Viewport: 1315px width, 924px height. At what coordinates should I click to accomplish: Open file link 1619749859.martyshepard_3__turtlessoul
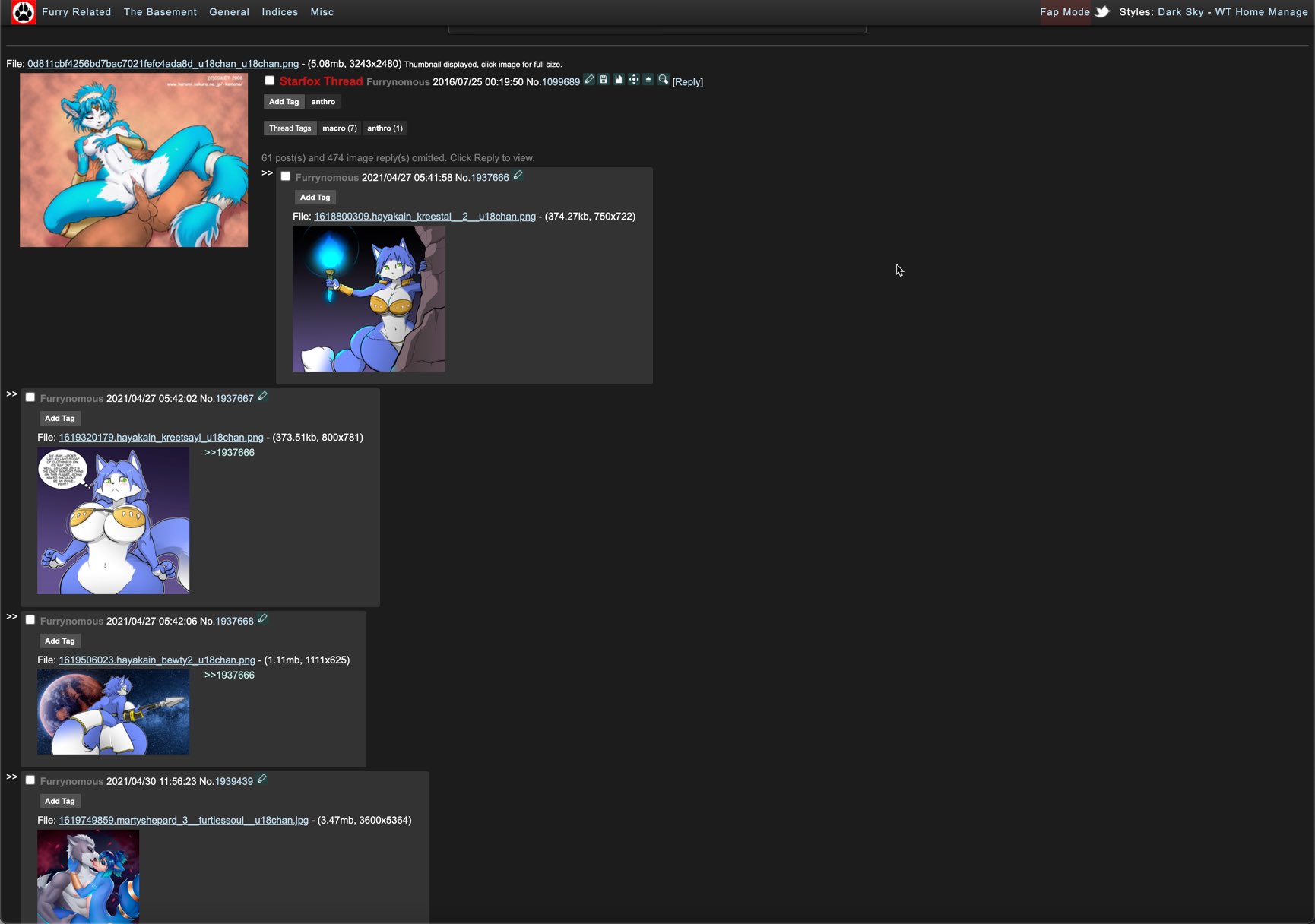pos(183,821)
